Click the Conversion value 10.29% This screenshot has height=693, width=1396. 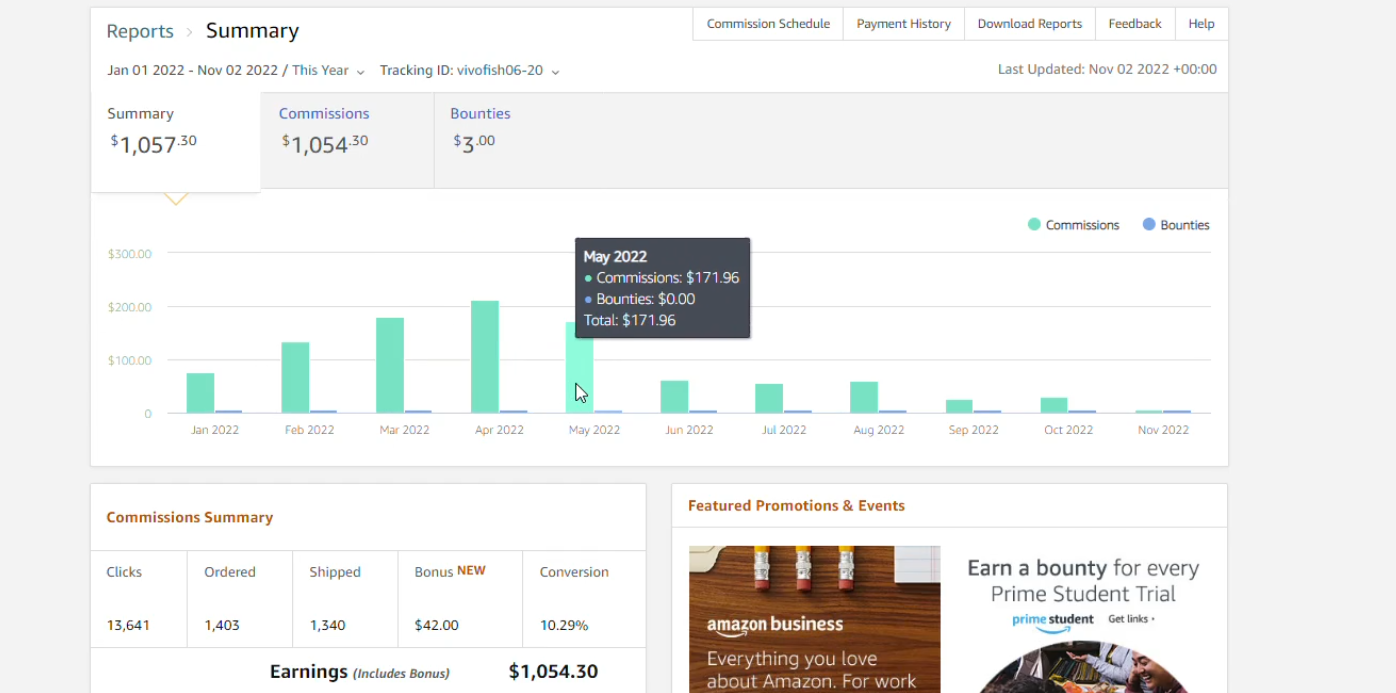[x=564, y=625]
